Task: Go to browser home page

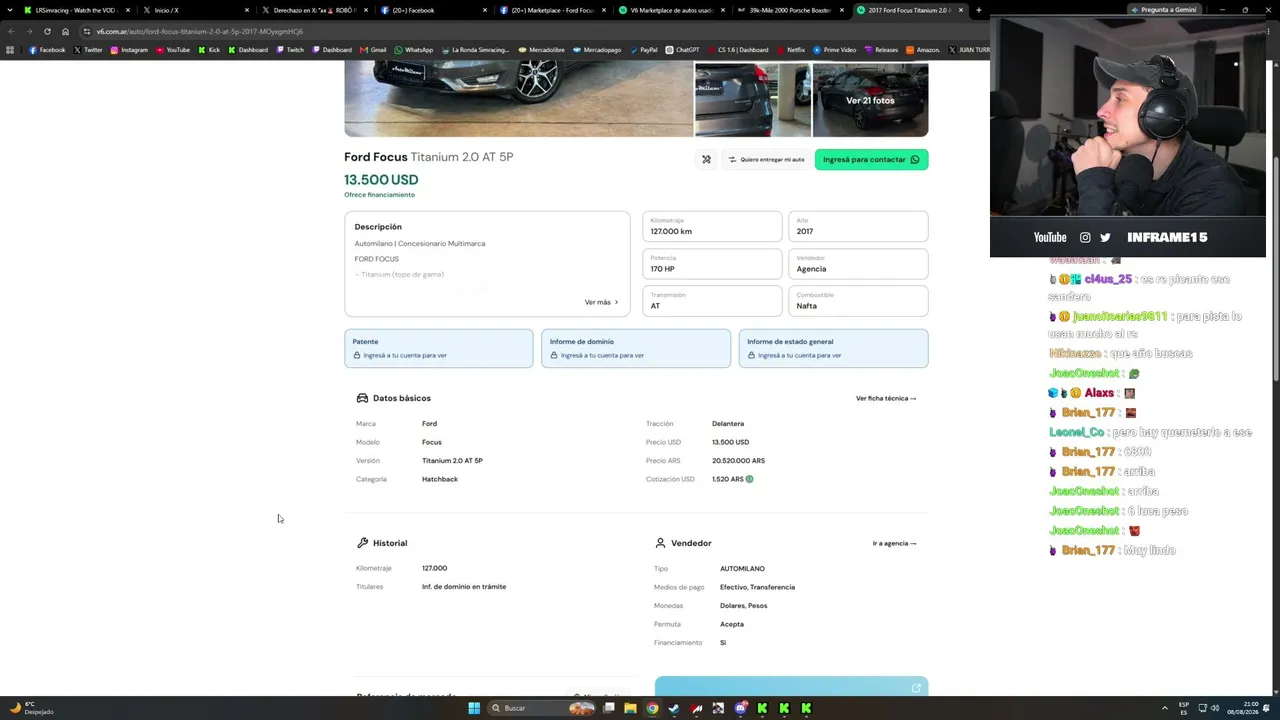Action: pyautogui.click(x=65, y=31)
